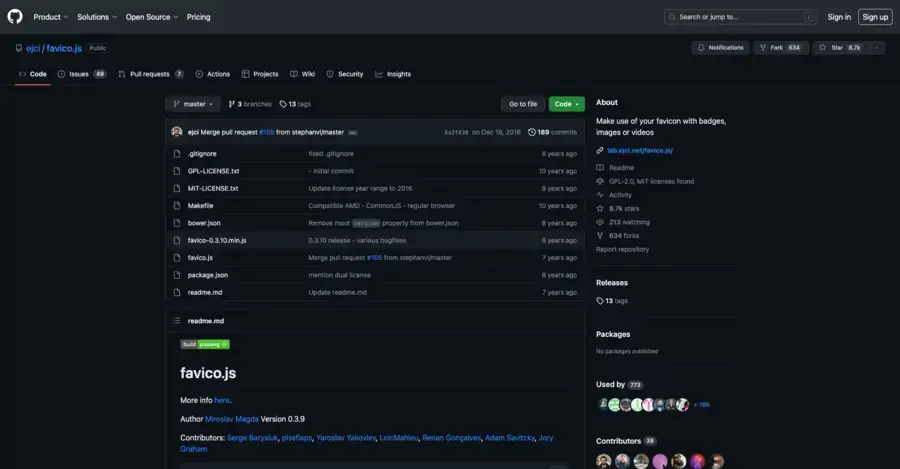Open the .gitignore file
Viewport: 900px width, 469px height.
[202, 154]
